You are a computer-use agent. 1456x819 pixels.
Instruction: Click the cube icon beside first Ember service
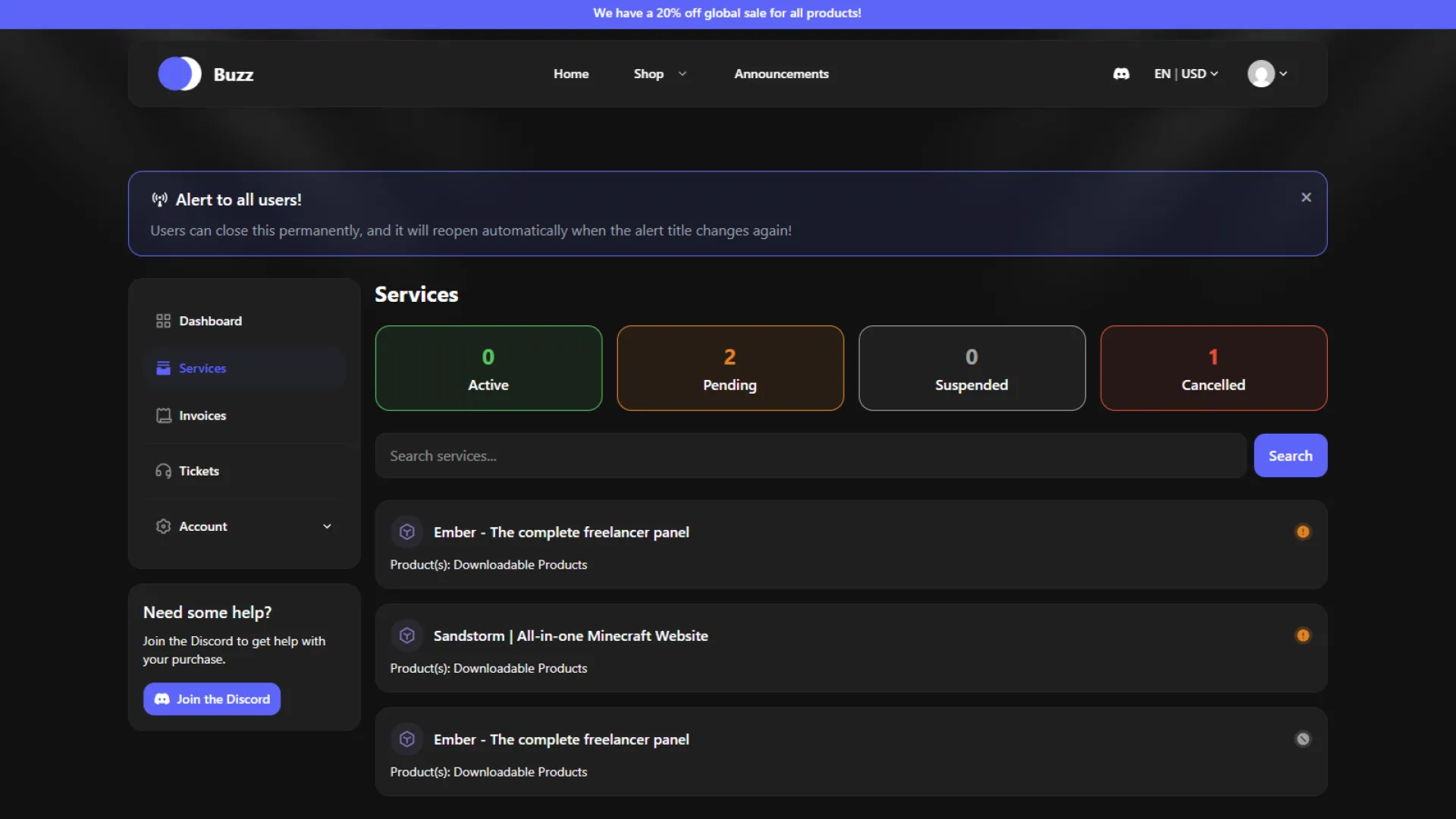tap(407, 532)
